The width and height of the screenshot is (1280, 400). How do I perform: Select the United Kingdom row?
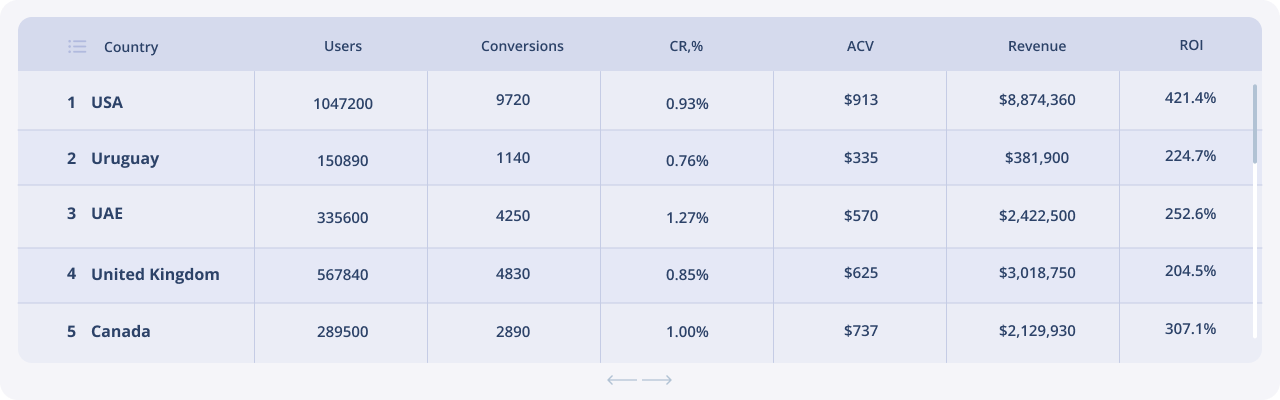[x=154, y=274]
